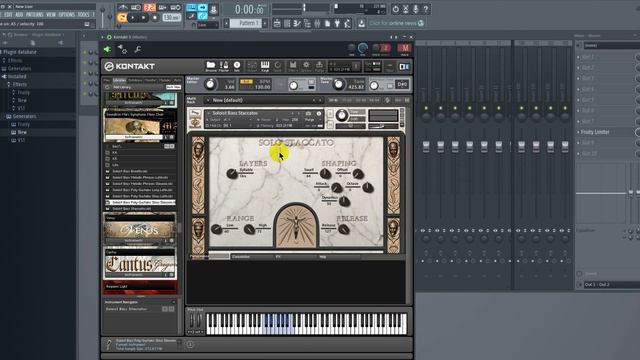Toggle the instrument Purge dropdown
This screenshot has height=360, width=640.
(x=310, y=120)
